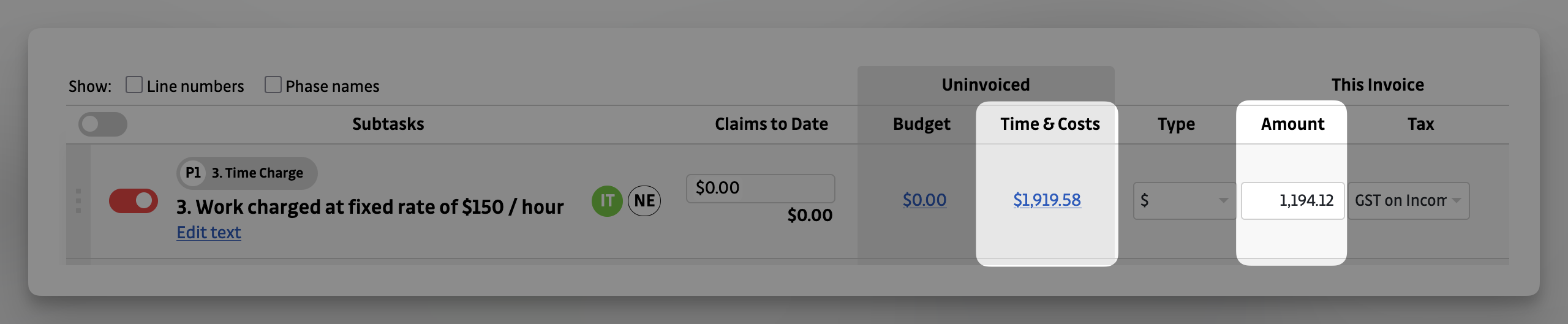Enable the Phase names checkbox

pyautogui.click(x=273, y=85)
